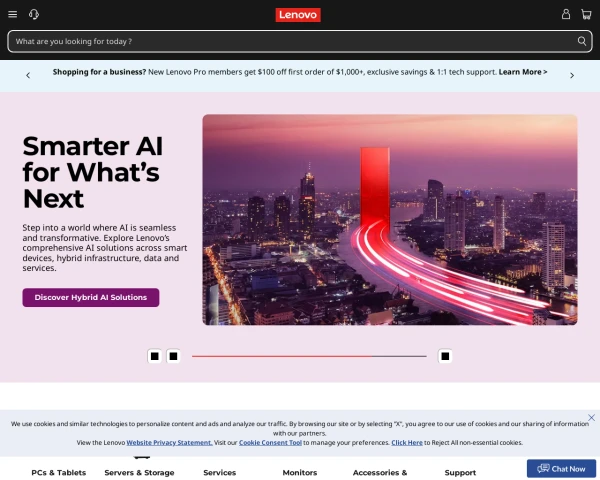Click Discover Hybrid AI Solutions button
The height and width of the screenshot is (480, 600).
pyautogui.click(x=91, y=297)
